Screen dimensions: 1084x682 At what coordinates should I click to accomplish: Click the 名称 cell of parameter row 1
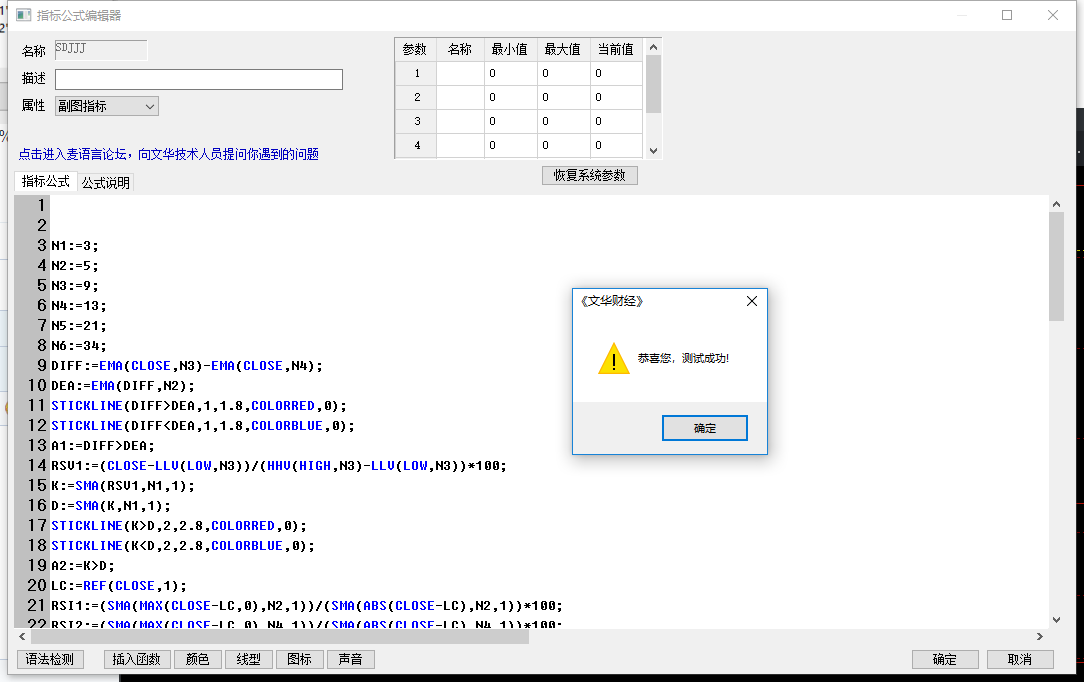click(x=460, y=73)
